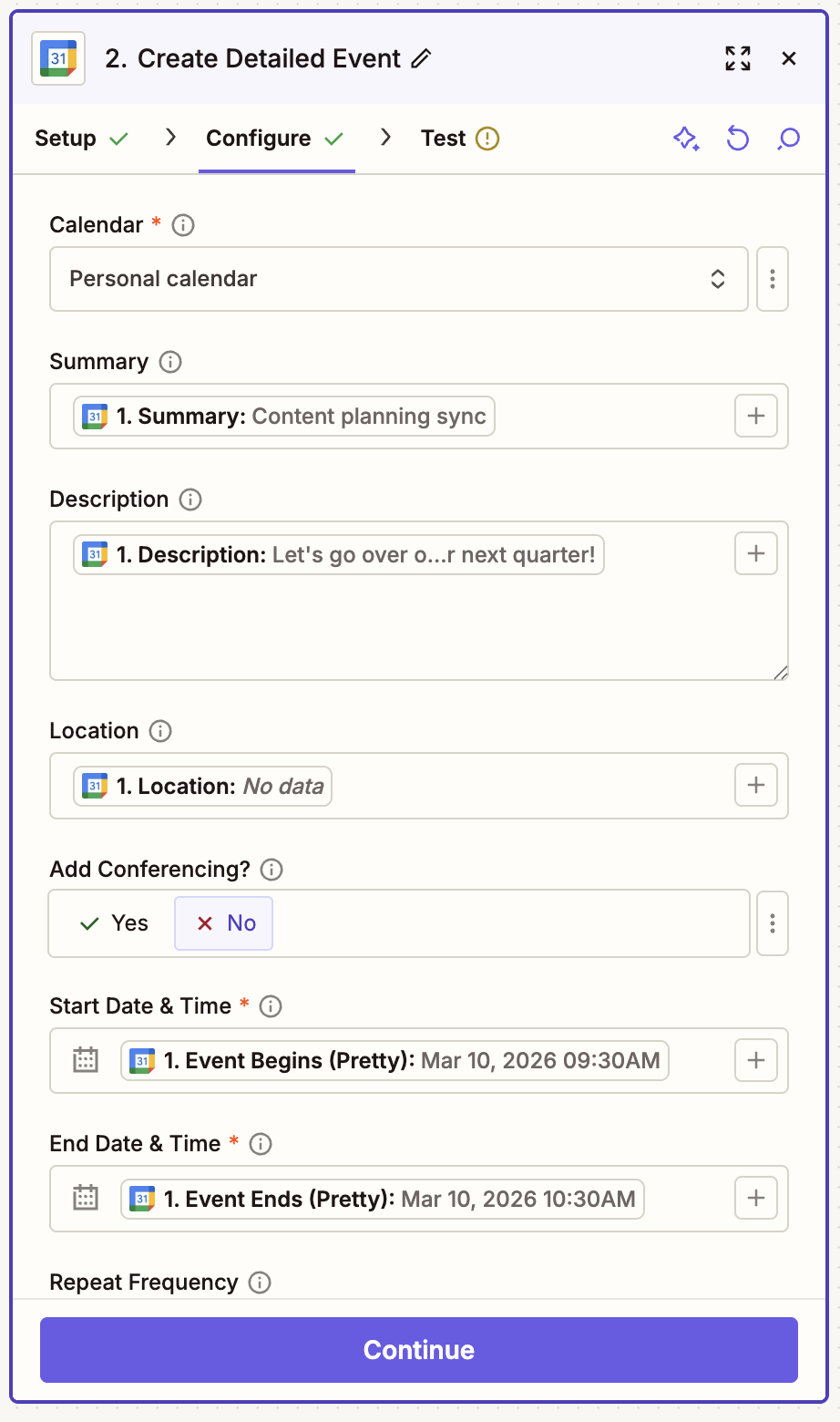Open the AI assistant sparkle icon
The height and width of the screenshot is (1422, 840).
point(685,138)
